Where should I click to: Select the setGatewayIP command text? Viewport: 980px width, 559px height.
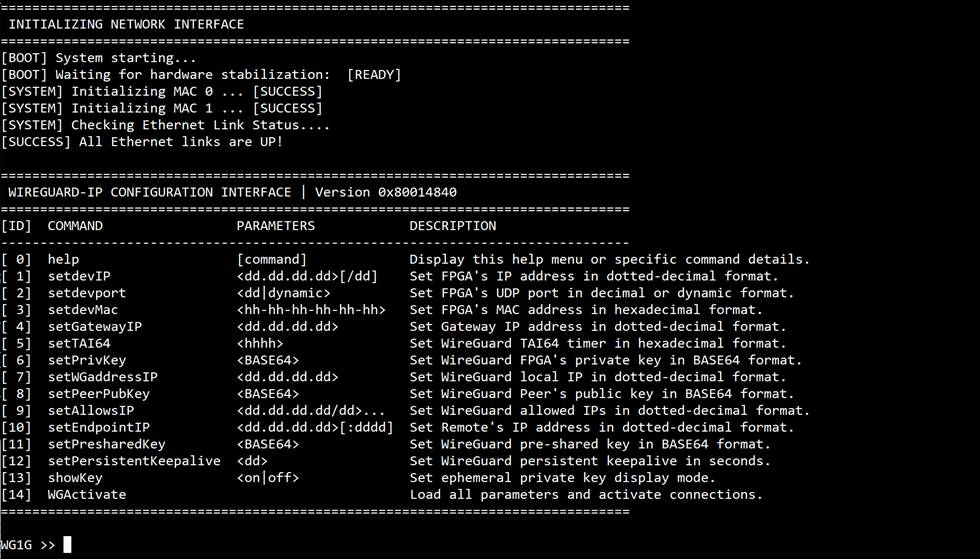point(94,327)
